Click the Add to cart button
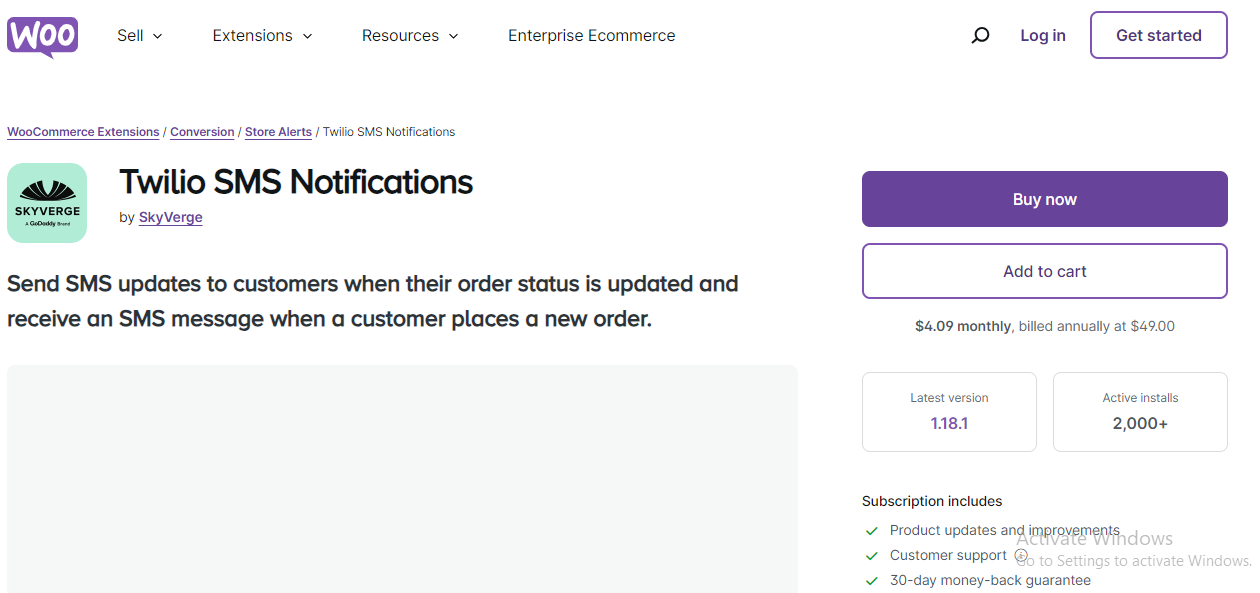Viewport: 1260px width, 593px height. tap(1044, 270)
